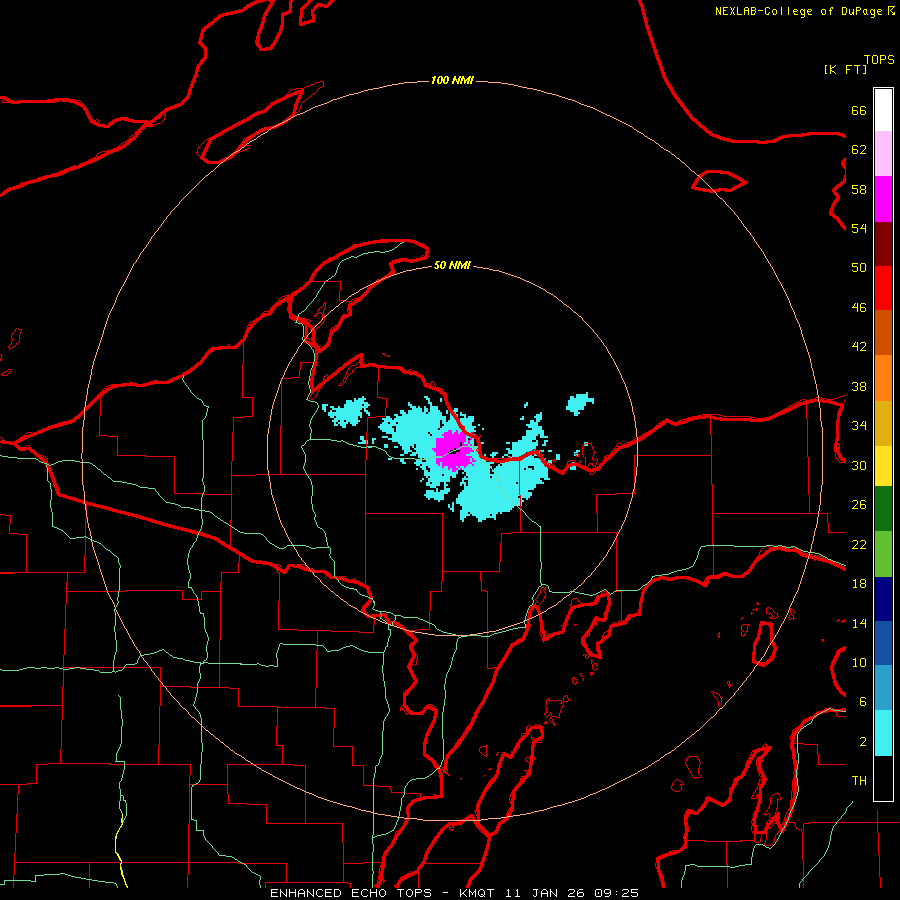Screen dimensions: 900x900
Task: Click the magenta swatch in the color legend
Action: coord(883,199)
